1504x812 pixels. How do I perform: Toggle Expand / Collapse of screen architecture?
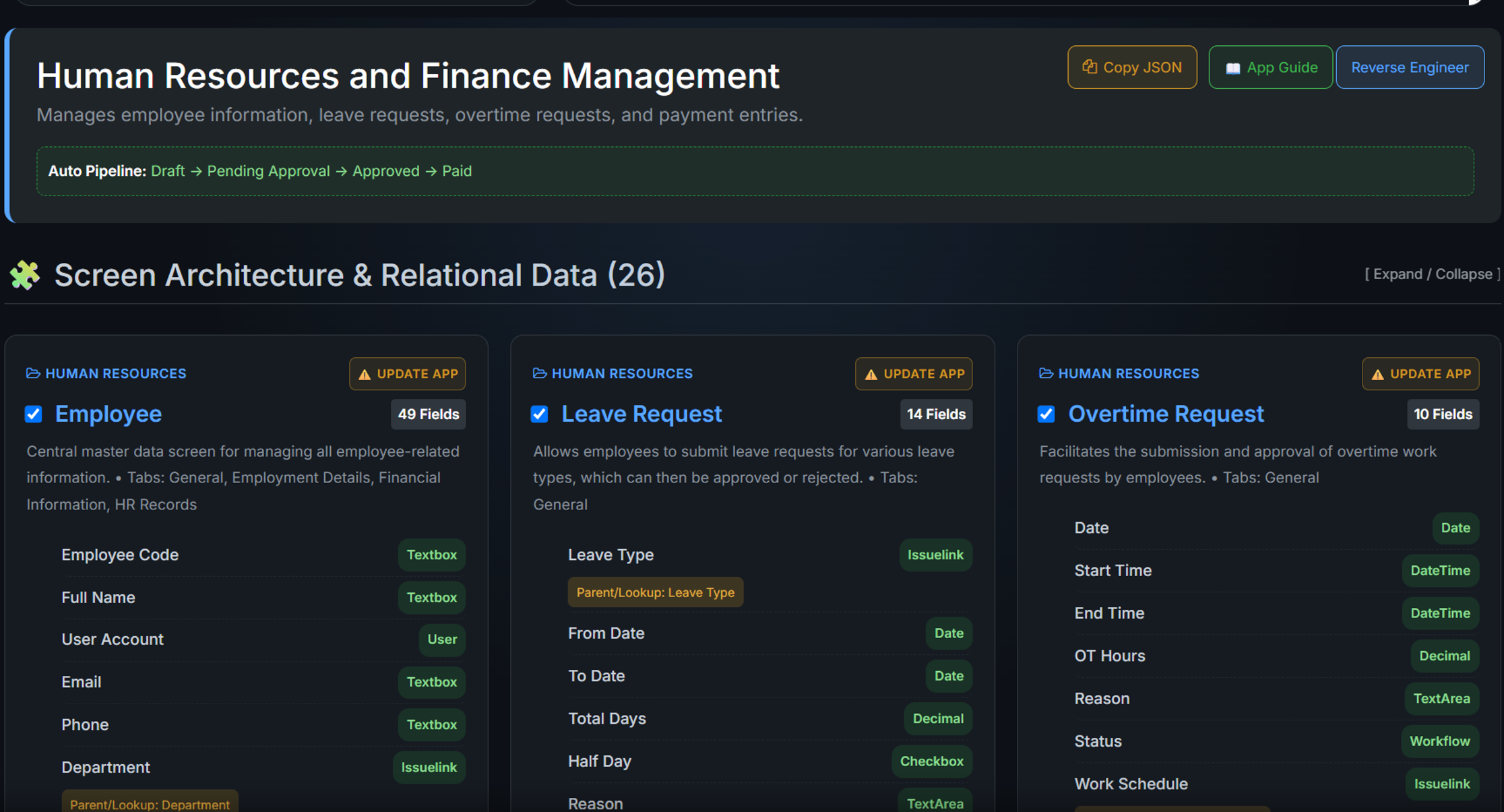[x=1432, y=274]
